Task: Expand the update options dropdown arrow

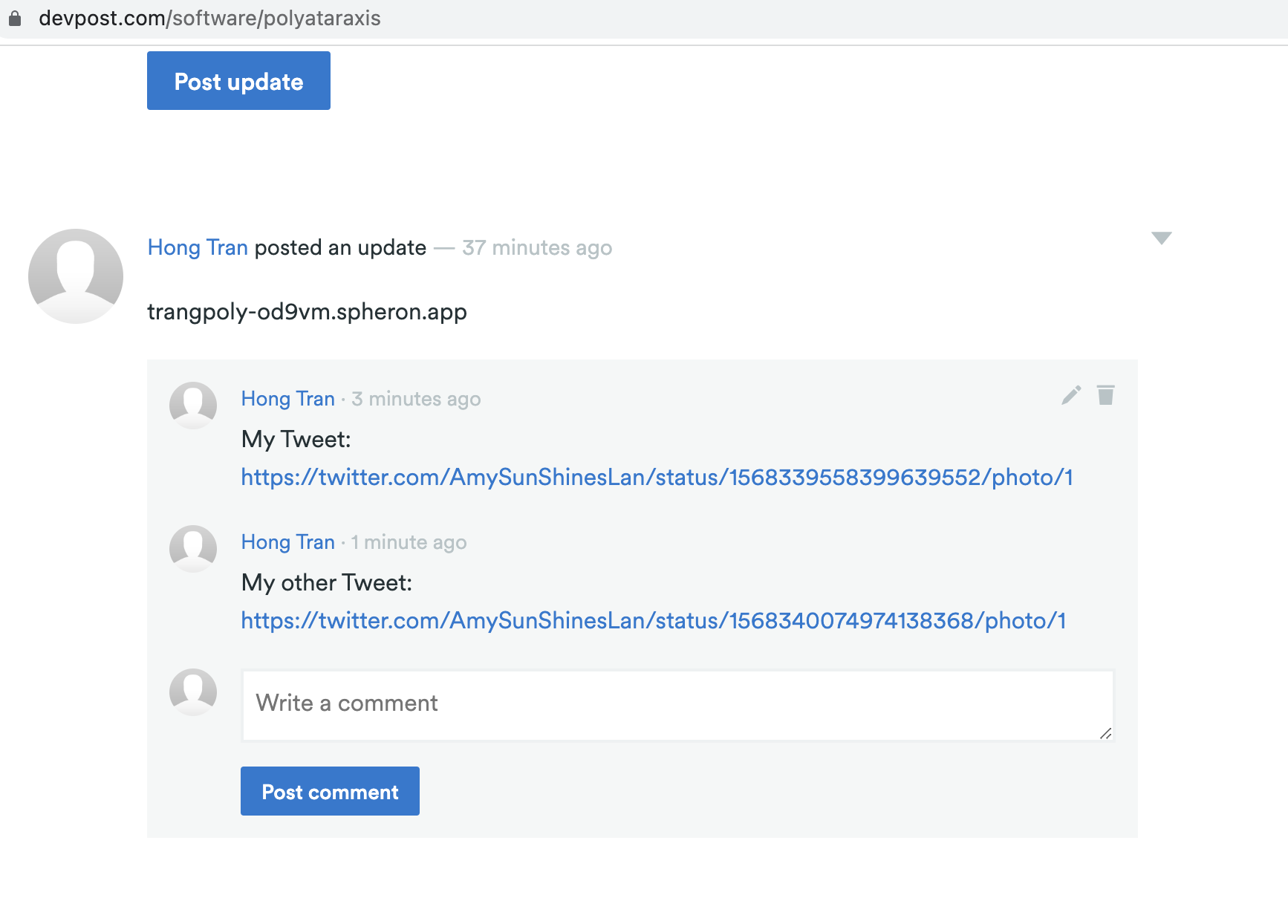Action: 1161,238
